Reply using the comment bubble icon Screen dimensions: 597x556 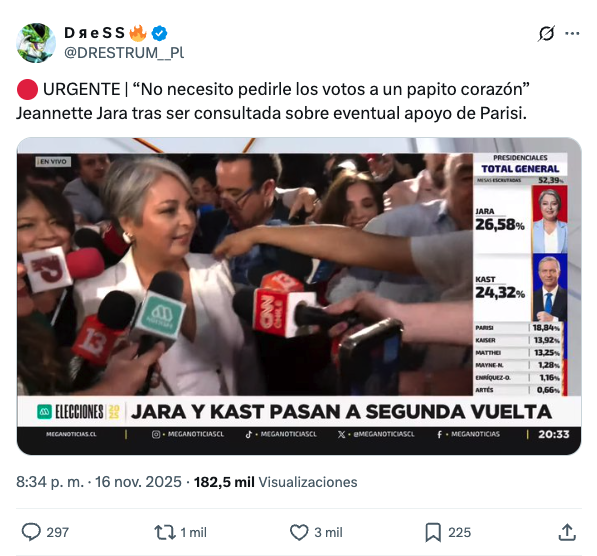pos(31,532)
